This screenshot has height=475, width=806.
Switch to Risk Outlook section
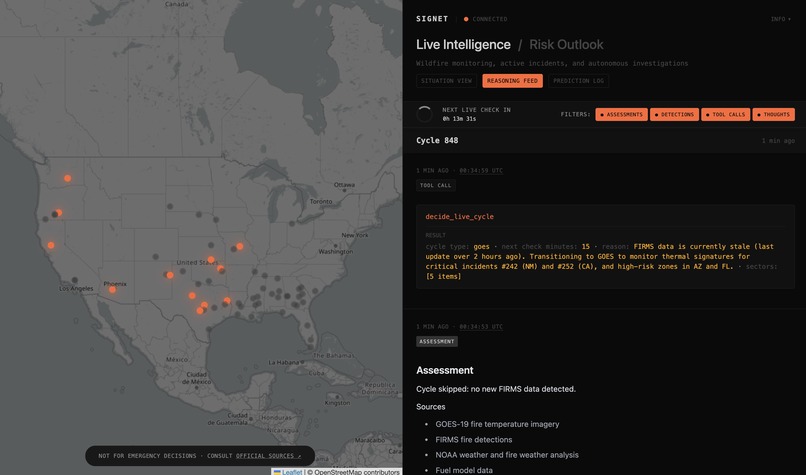point(566,45)
